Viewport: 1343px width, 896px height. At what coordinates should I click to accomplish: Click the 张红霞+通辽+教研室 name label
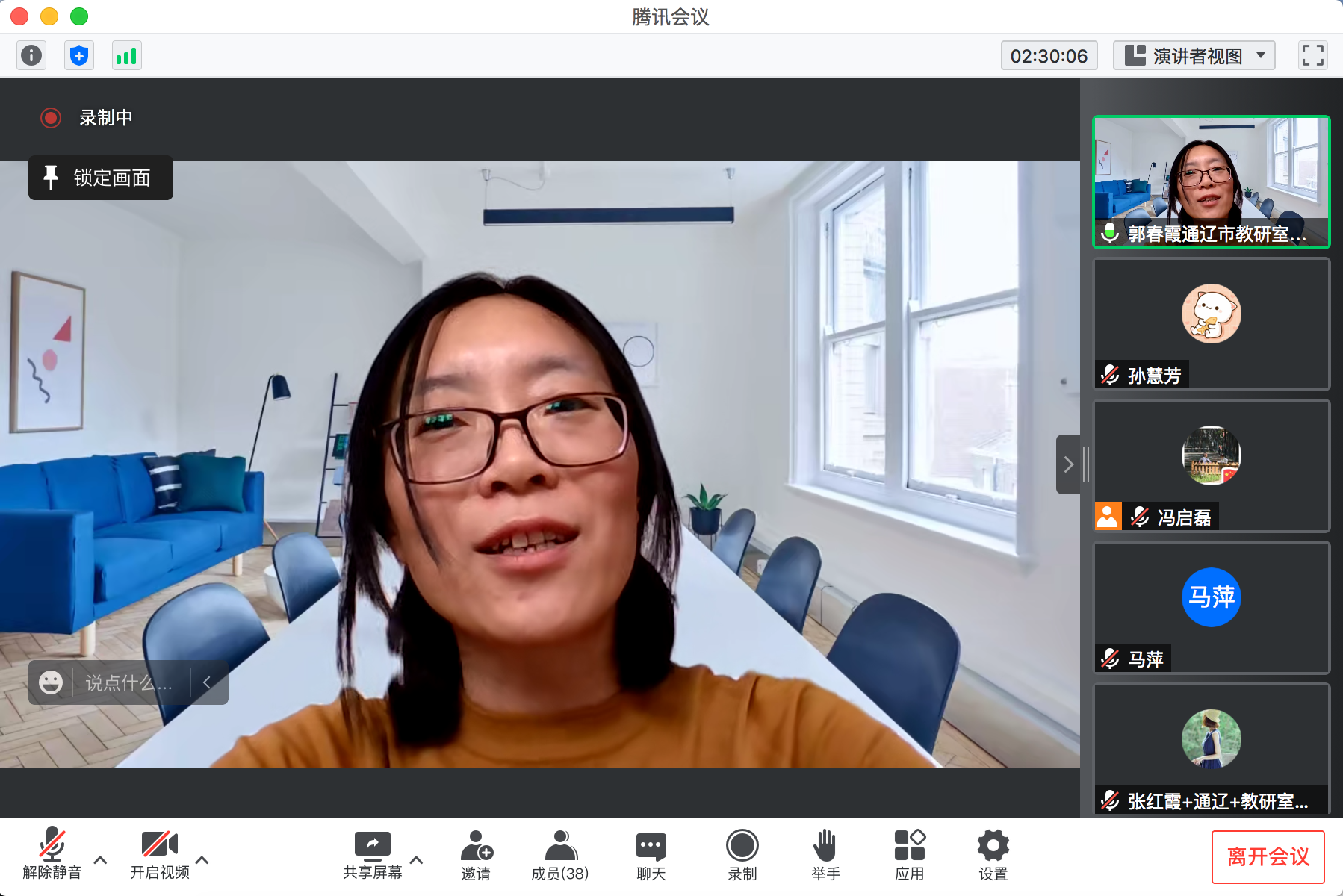(x=1218, y=801)
